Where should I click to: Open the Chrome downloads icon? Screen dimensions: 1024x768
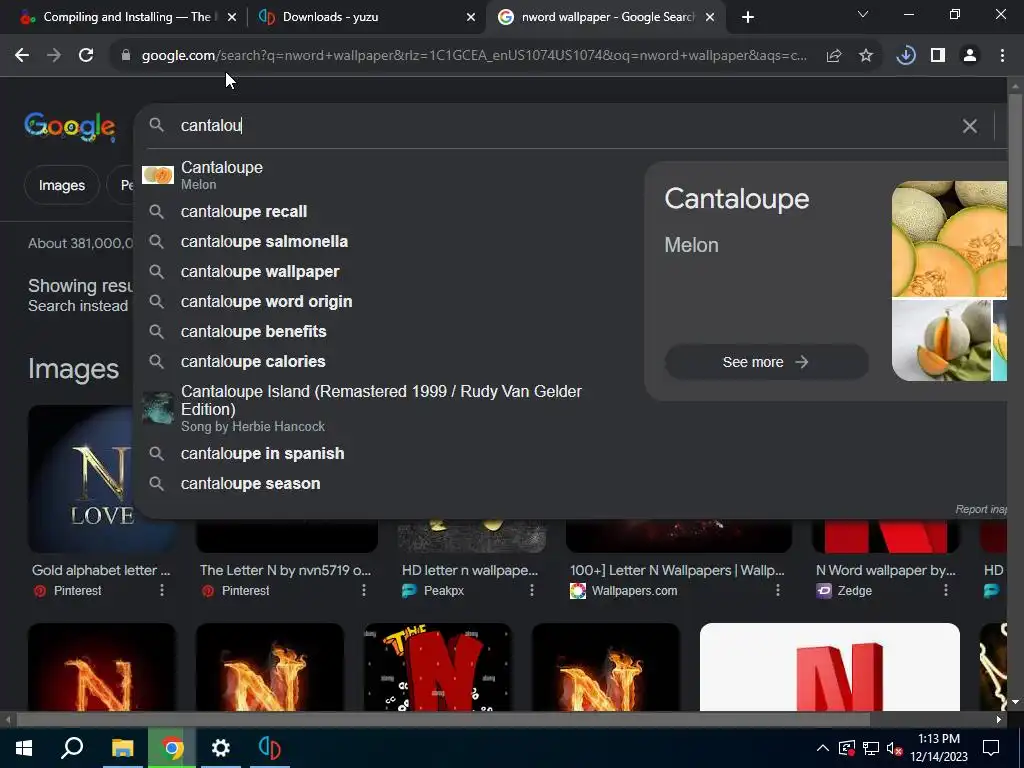(906, 56)
